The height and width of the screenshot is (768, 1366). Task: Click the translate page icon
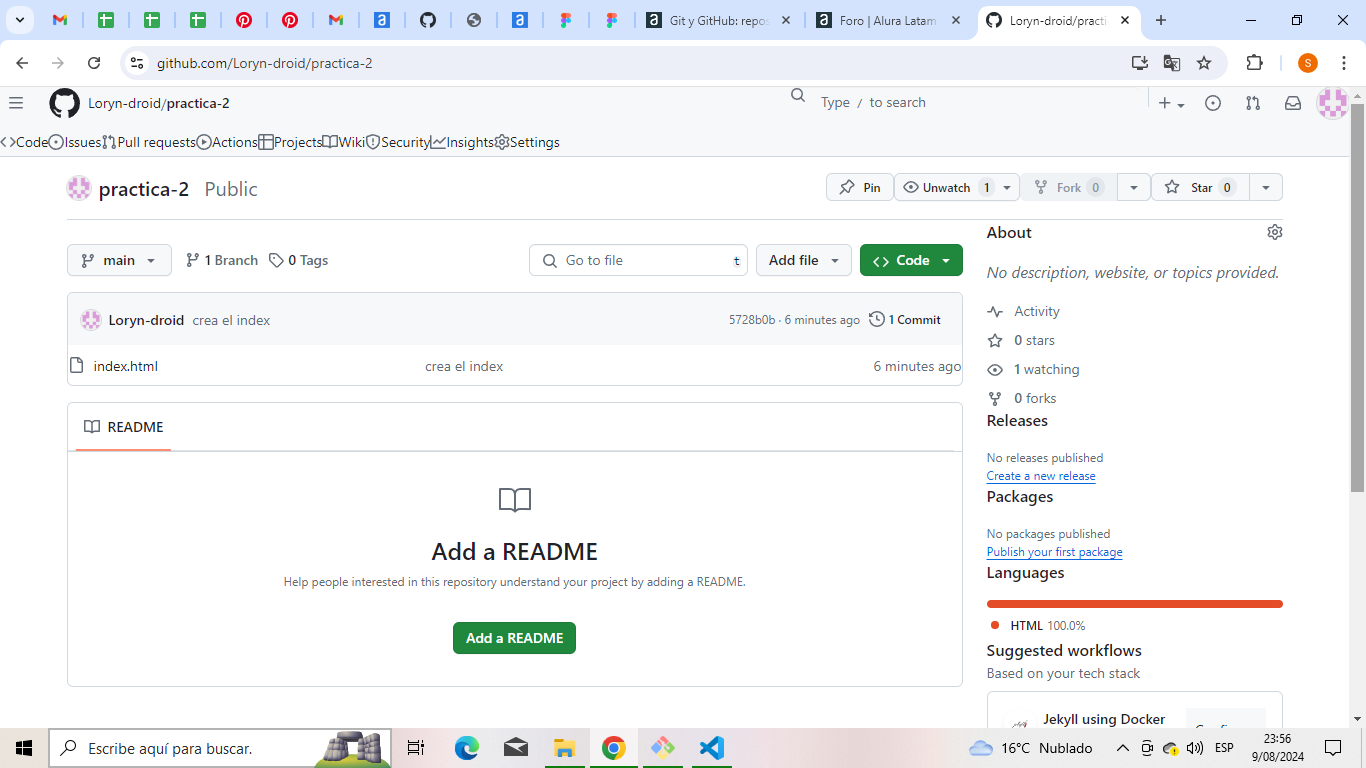click(1172, 63)
